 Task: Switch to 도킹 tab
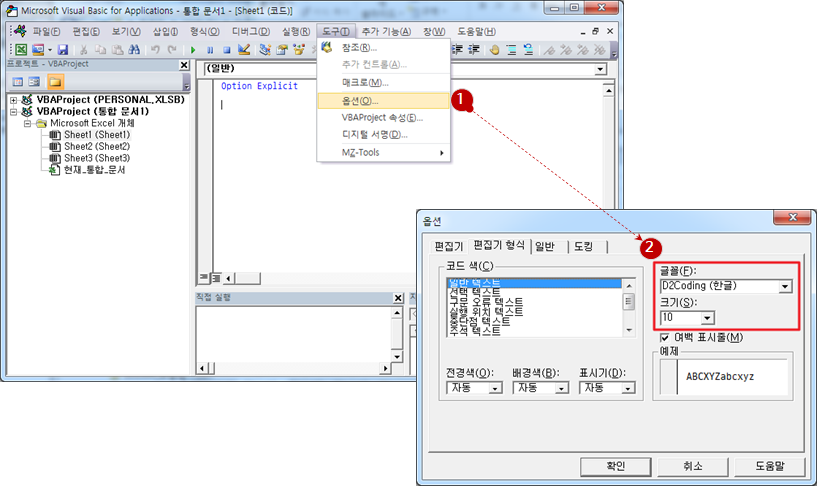[x=584, y=246]
